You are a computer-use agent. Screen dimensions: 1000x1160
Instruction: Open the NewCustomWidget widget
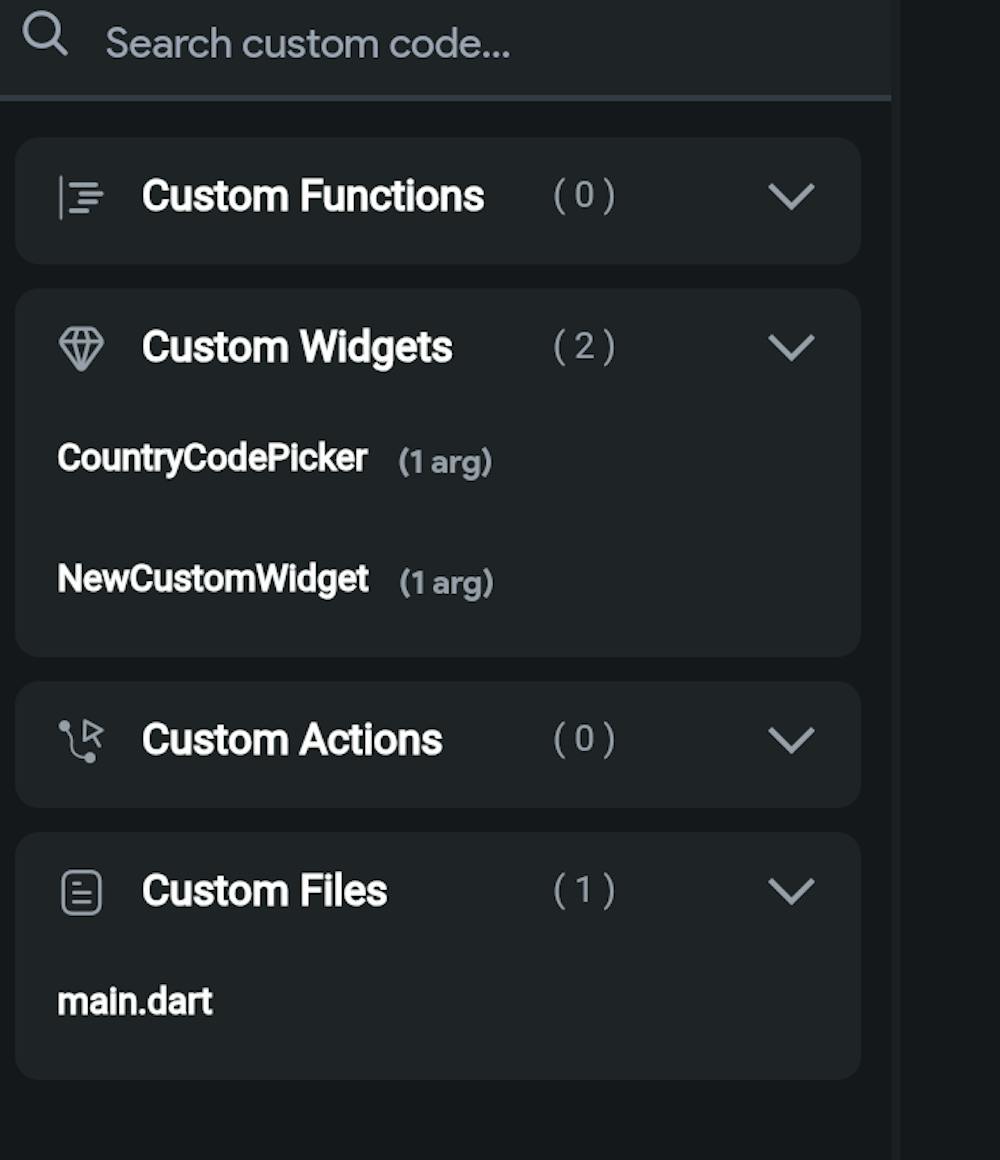click(213, 580)
